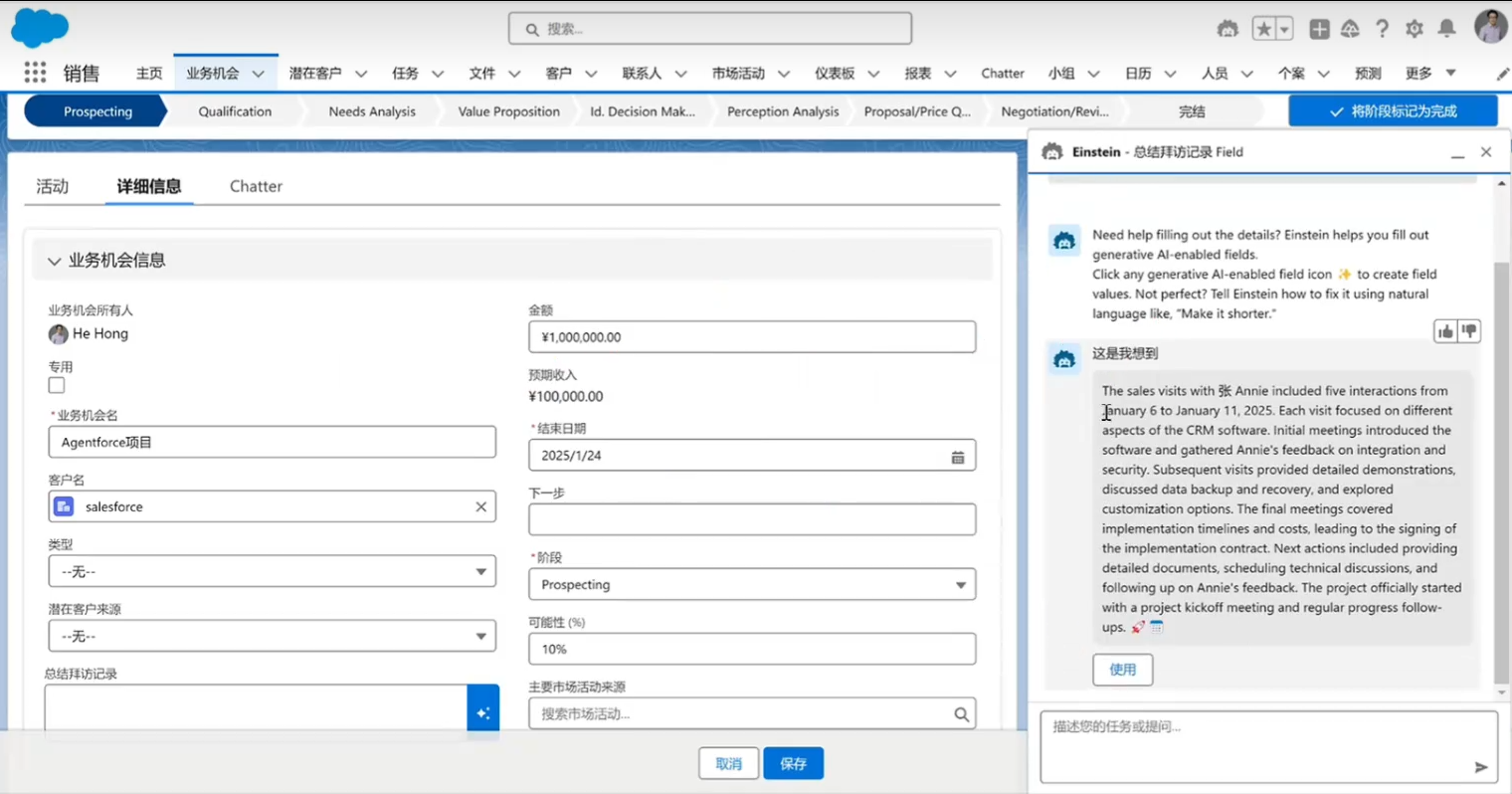Close the Einstein panel
1512x794 pixels.
click(1486, 152)
